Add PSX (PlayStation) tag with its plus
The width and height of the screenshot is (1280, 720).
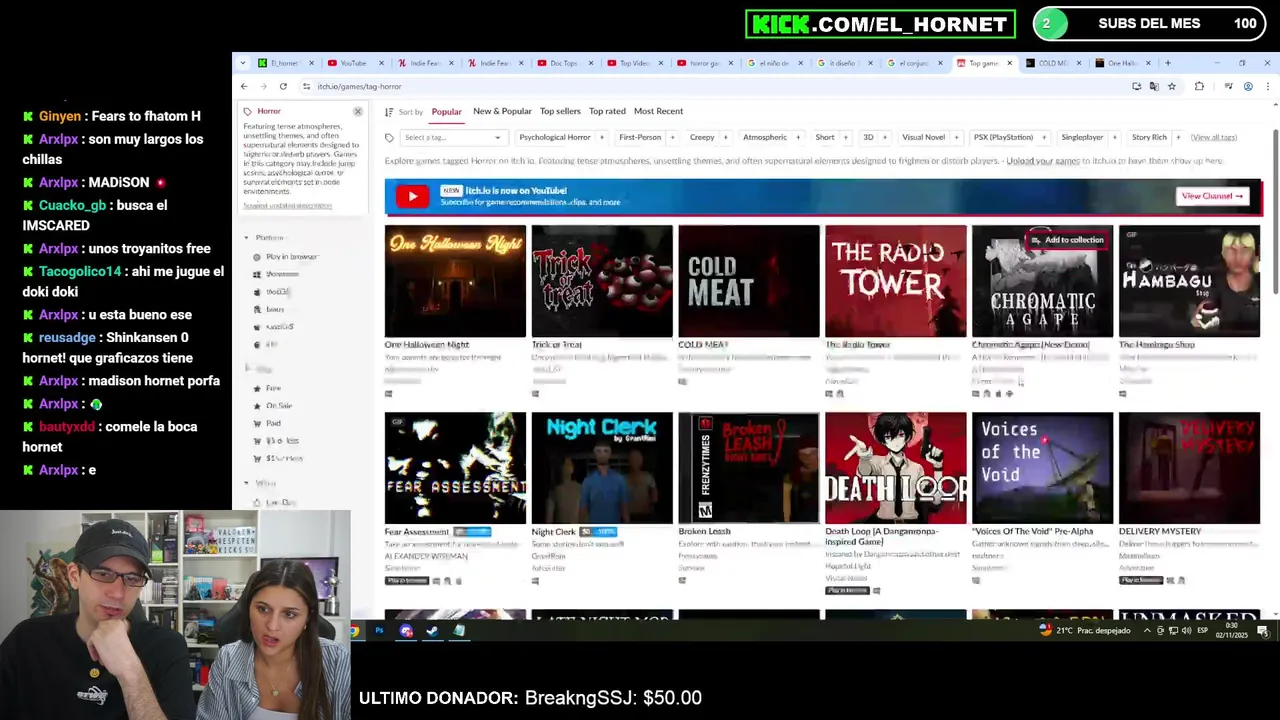(1044, 137)
